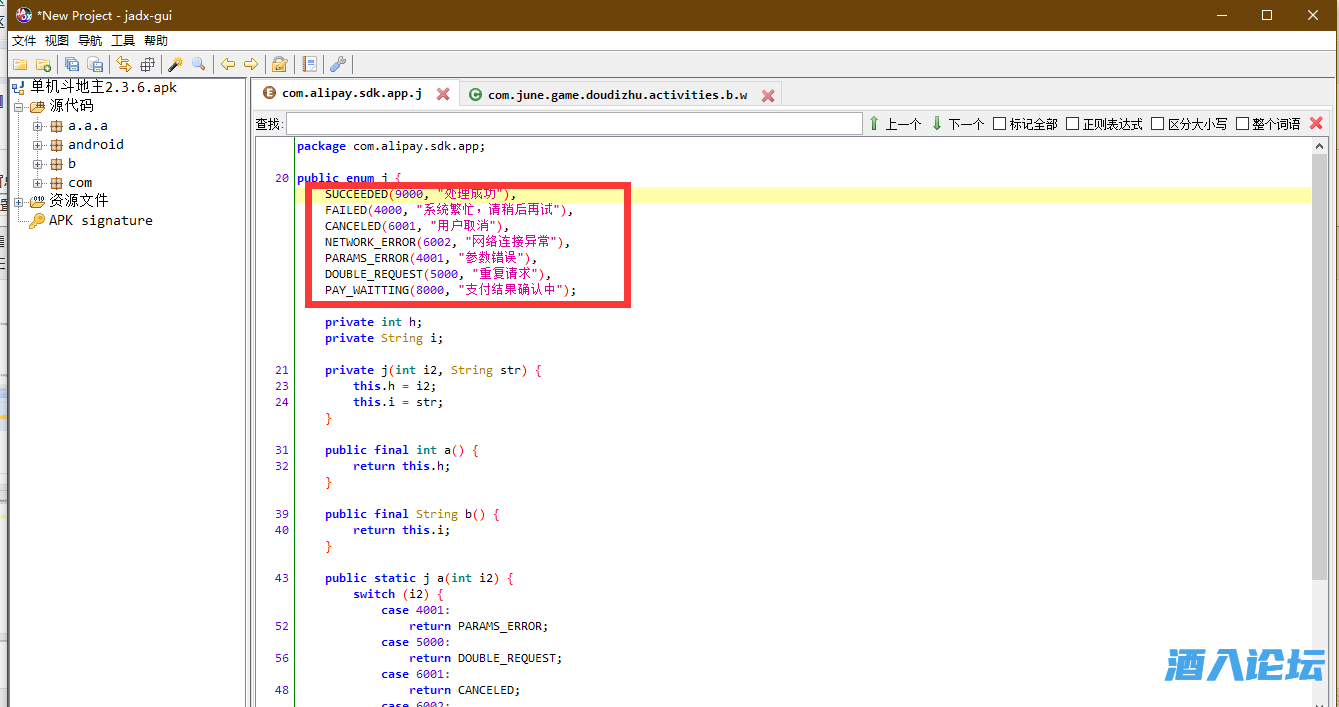This screenshot has height=707, width=1339.
Task: Open the log viewer notebook icon
Action: click(310, 64)
